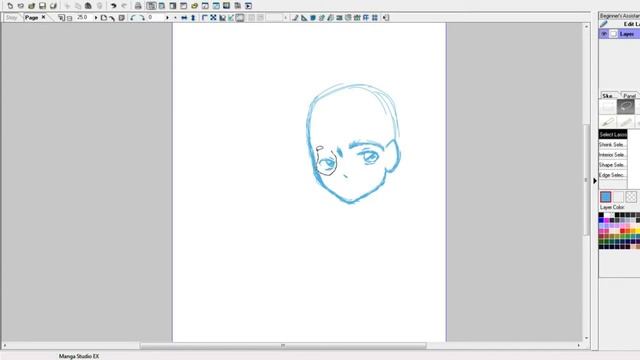Click the New page icon in top toolbar
This screenshot has height=360, width=640.
10,6
